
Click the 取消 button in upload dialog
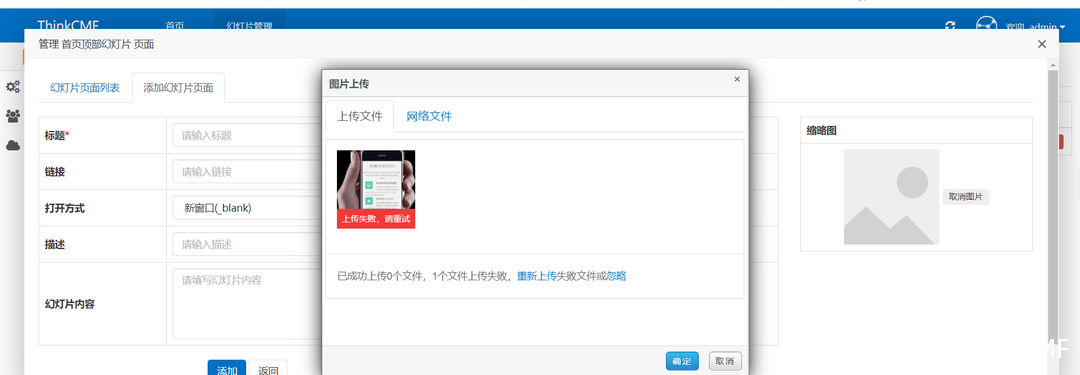pos(725,361)
